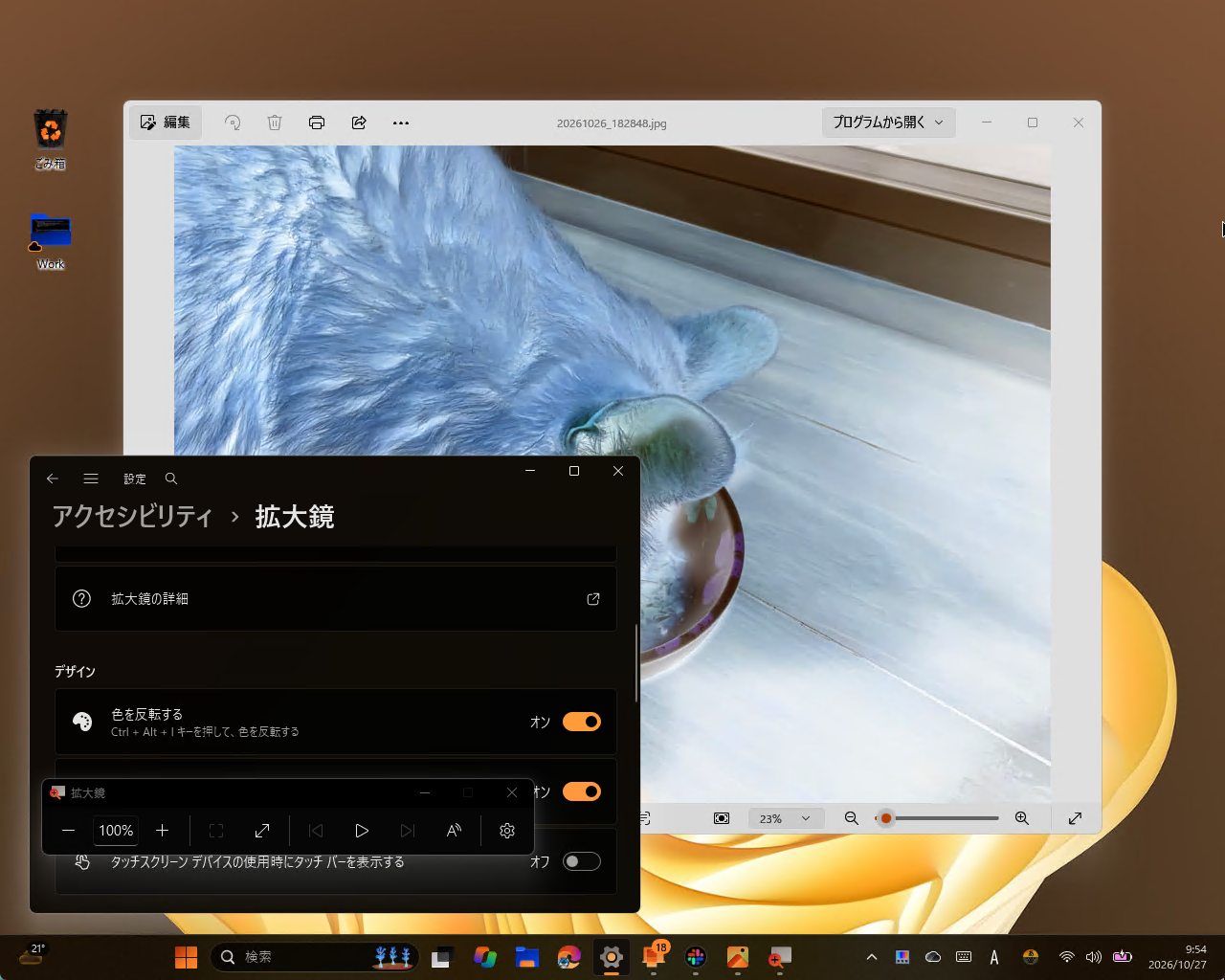Switch Magnifier view with the diagonal arrows icon

[x=262, y=831]
